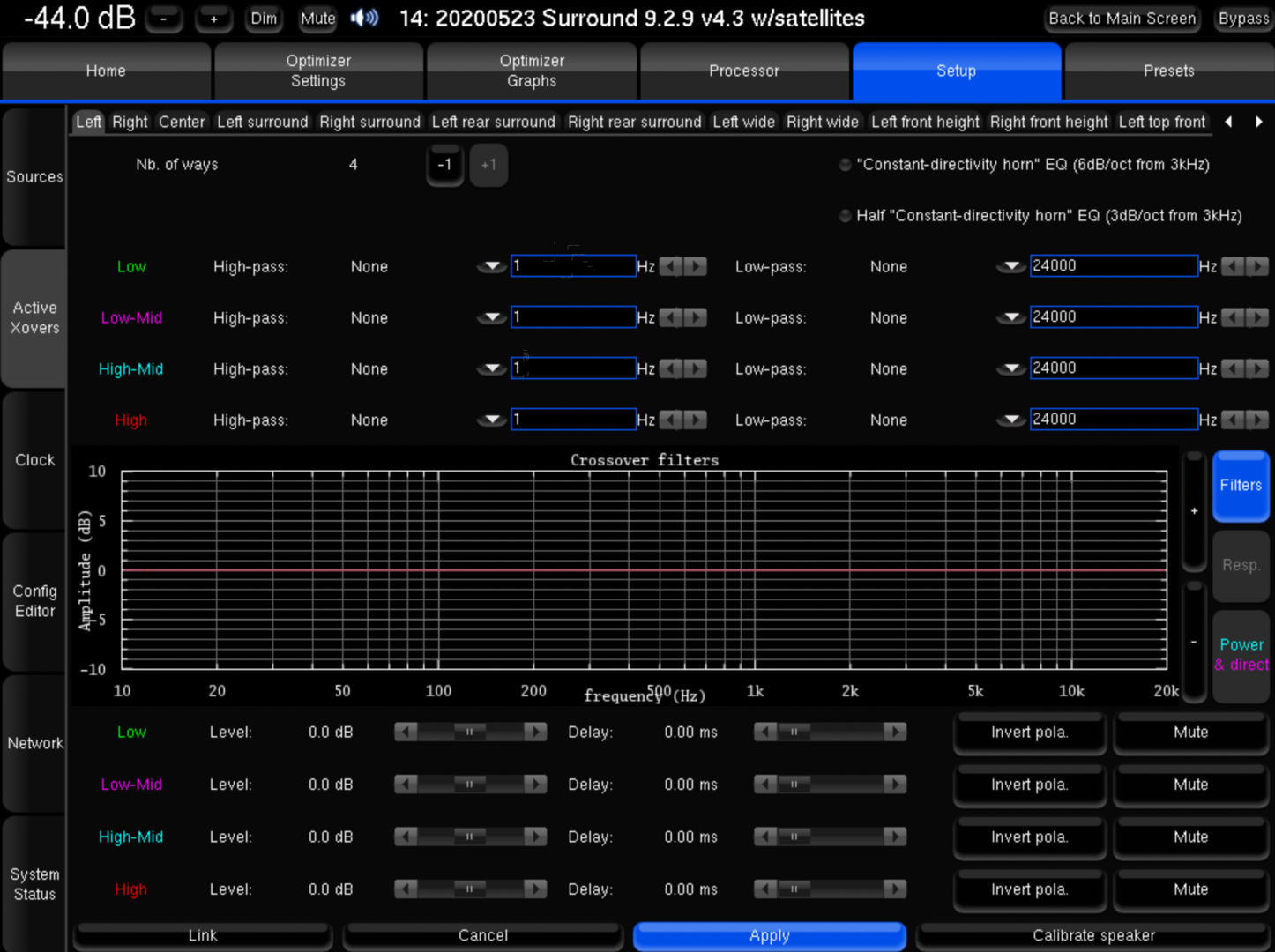
Task: Open the Low low-pass filter type dropdown
Action: click(1010, 266)
